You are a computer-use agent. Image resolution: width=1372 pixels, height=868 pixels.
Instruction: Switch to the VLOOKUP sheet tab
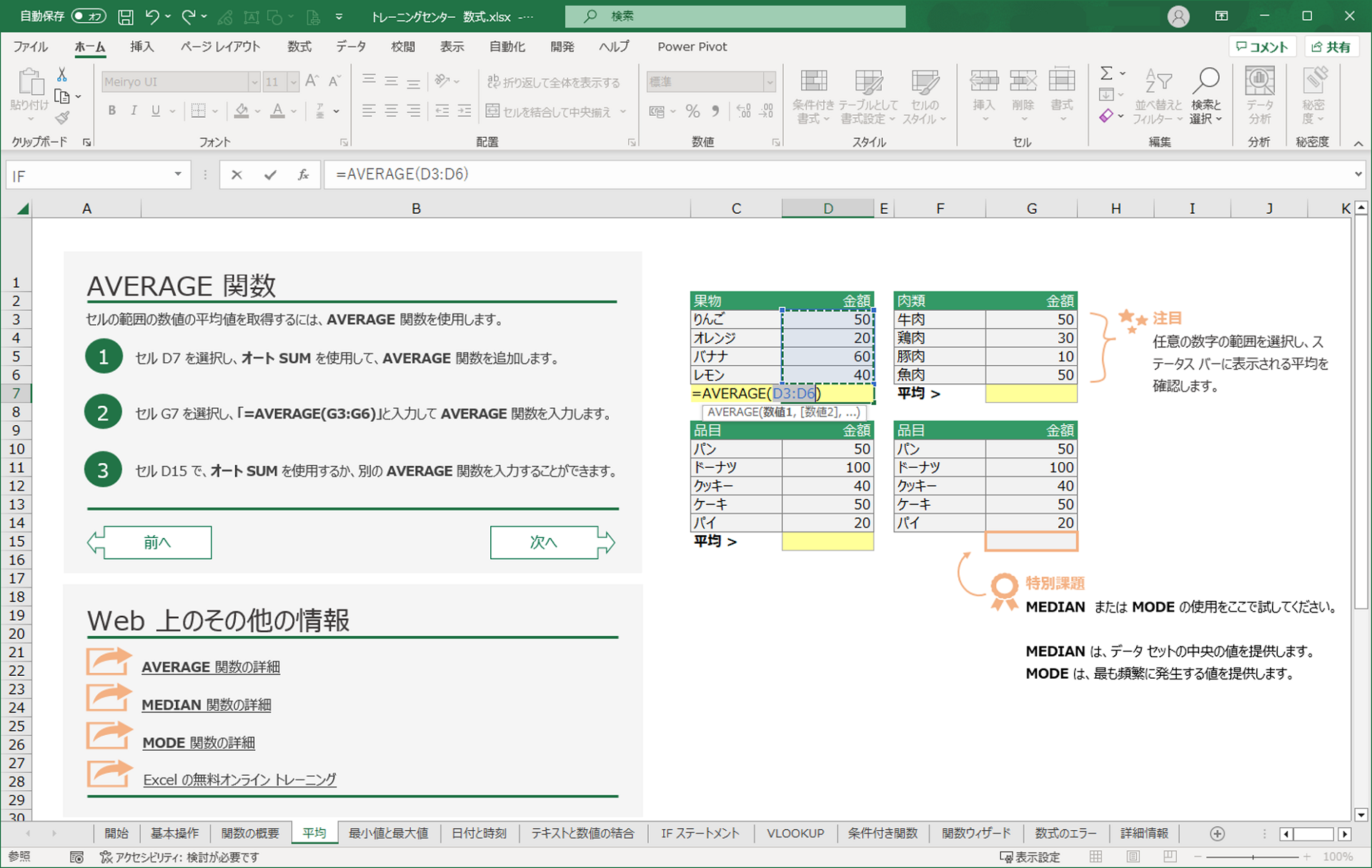click(x=795, y=834)
